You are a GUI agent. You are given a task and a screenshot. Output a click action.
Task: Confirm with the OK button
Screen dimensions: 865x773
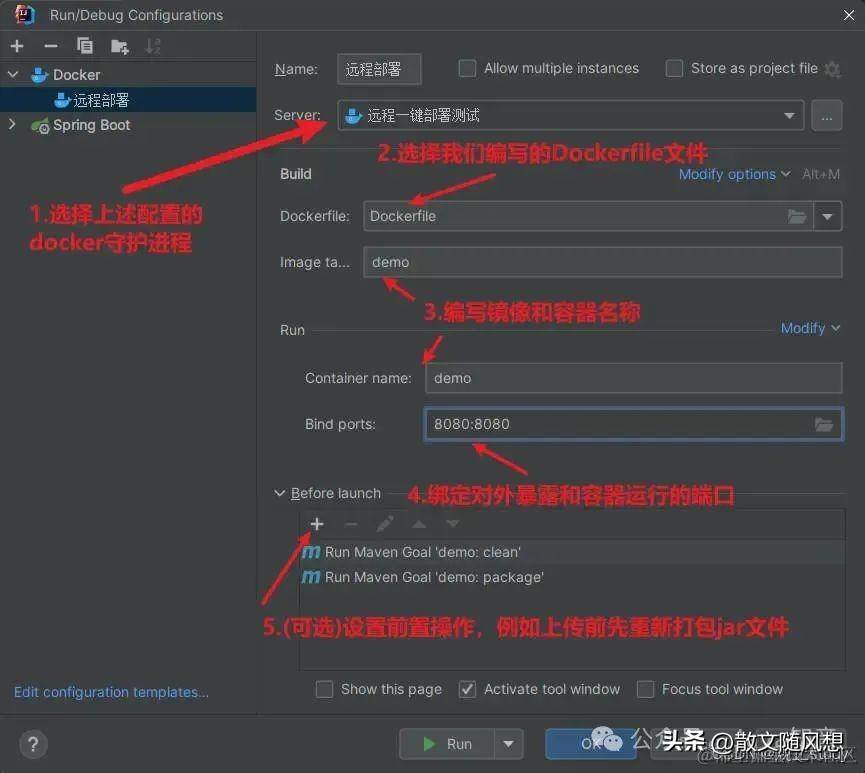tap(590, 744)
